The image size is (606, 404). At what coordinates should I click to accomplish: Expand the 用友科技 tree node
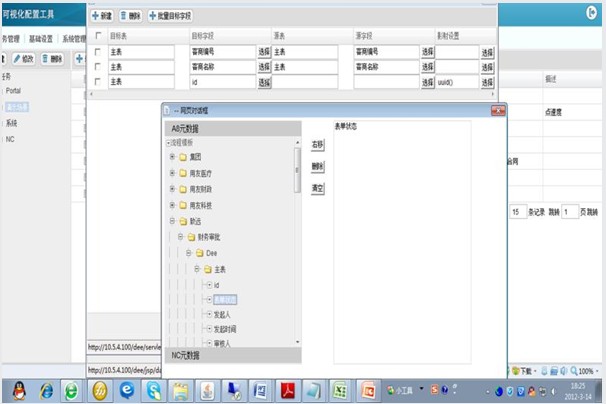point(172,205)
